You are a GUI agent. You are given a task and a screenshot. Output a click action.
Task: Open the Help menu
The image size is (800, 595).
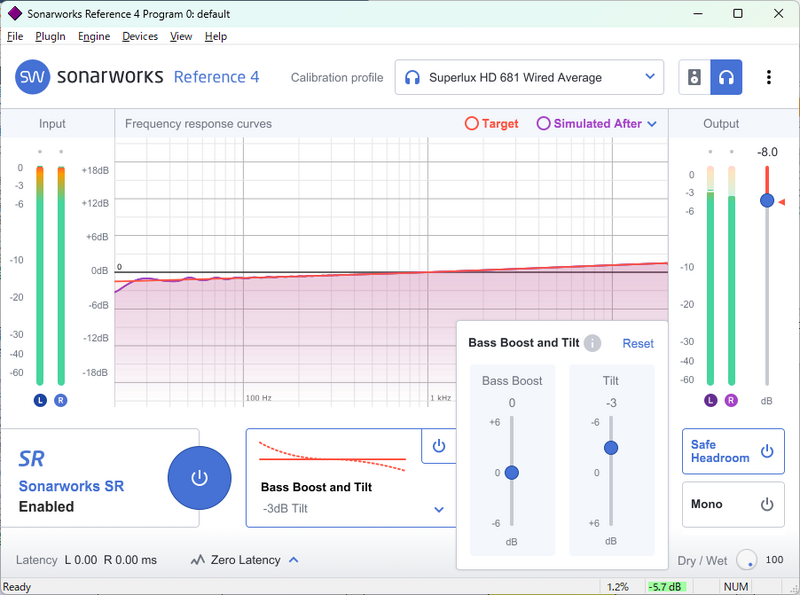click(216, 36)
